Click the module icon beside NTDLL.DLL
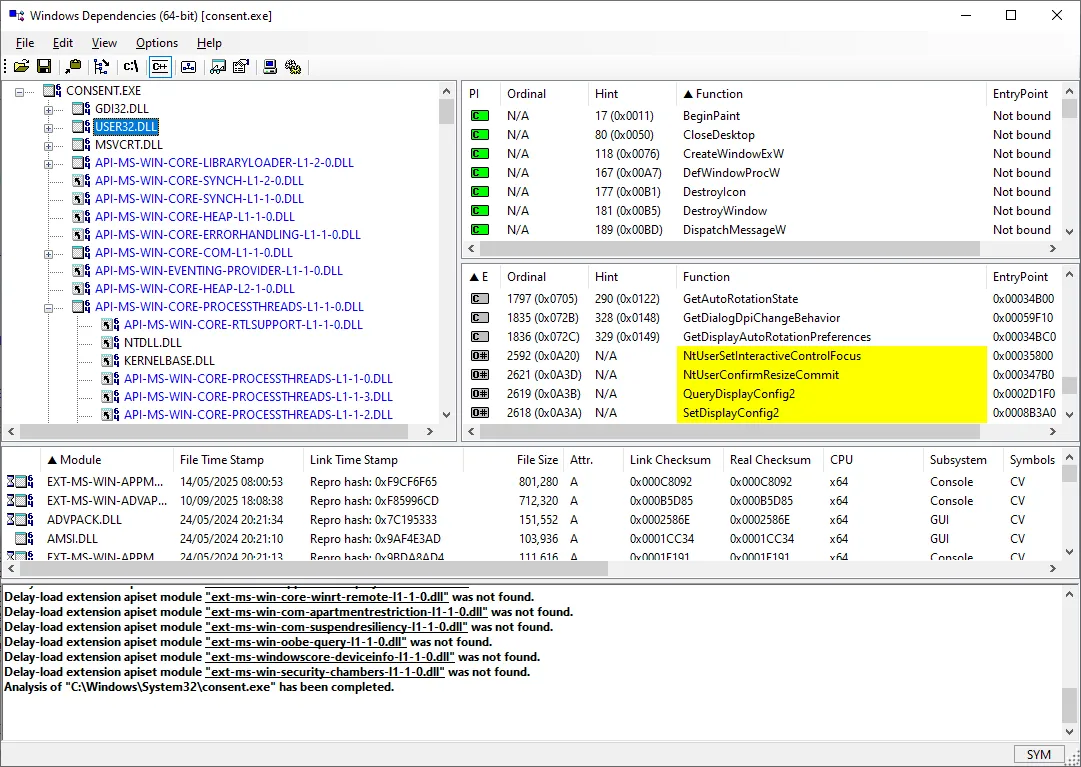 pos(110,342)
